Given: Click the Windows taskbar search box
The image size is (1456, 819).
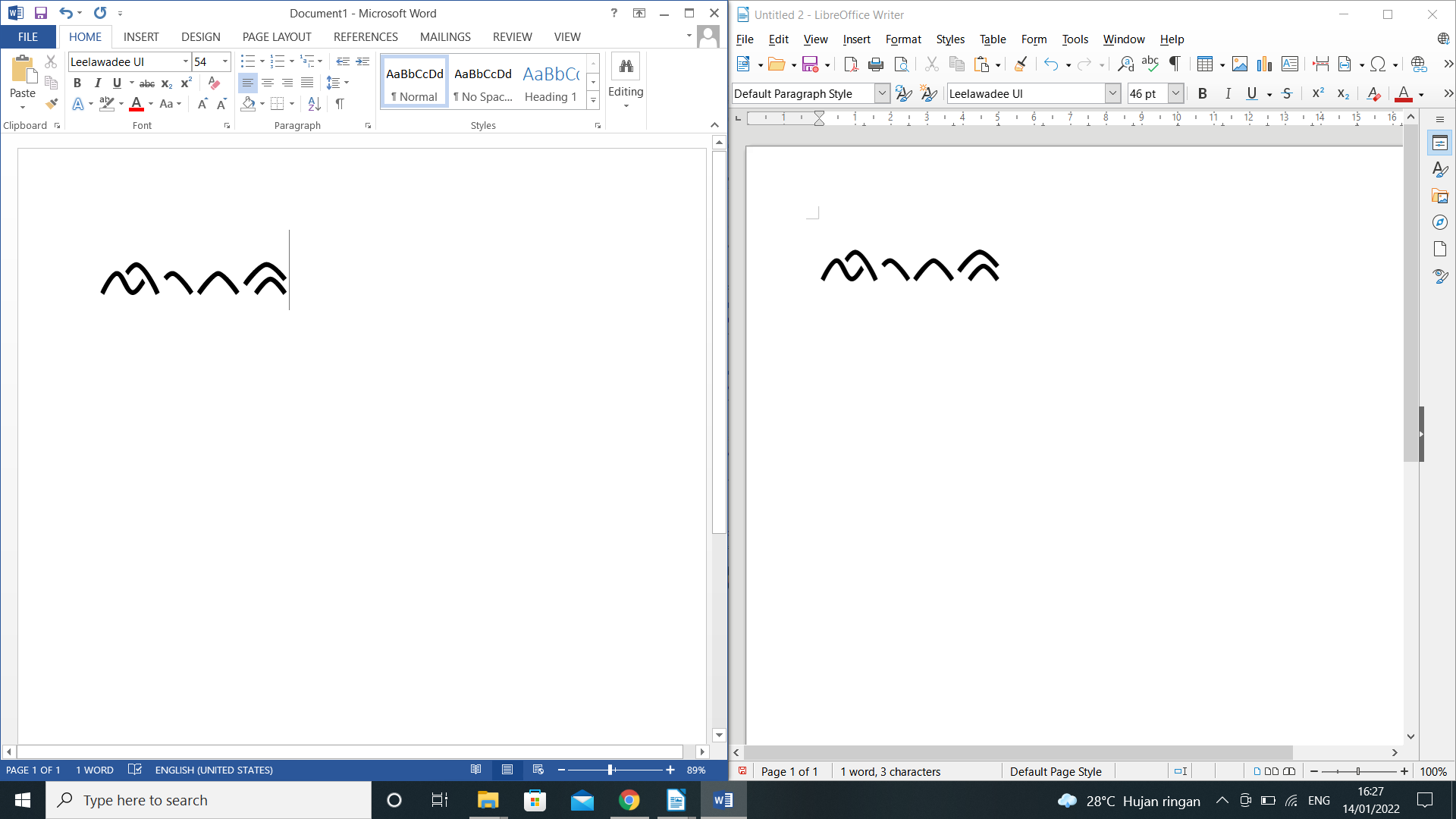Looking at the screenshot, I should click(209, 800).
